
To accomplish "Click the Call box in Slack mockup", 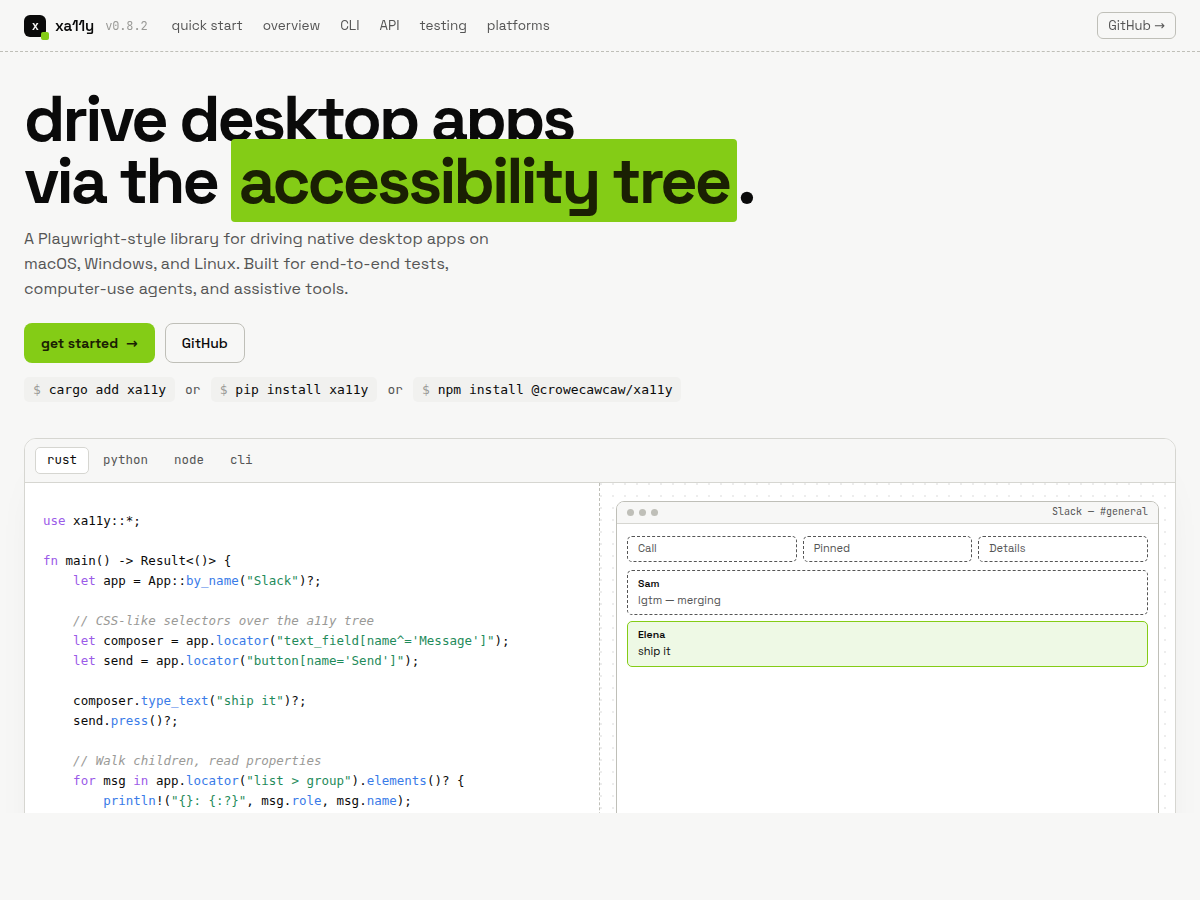I will tap(712, 549).
